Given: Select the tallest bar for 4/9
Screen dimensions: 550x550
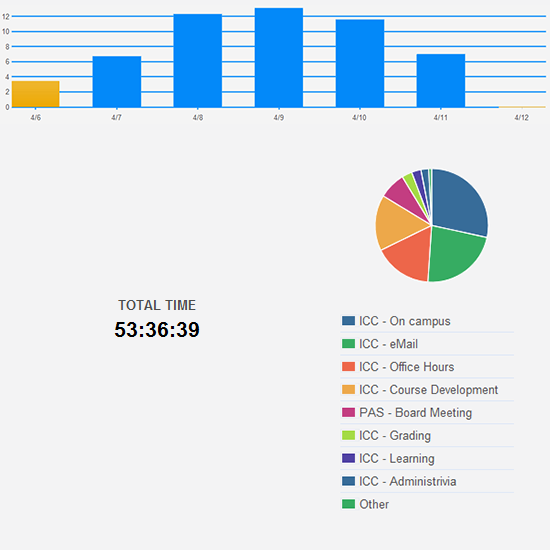Looking at the screenshot, I should pos(279,58).
